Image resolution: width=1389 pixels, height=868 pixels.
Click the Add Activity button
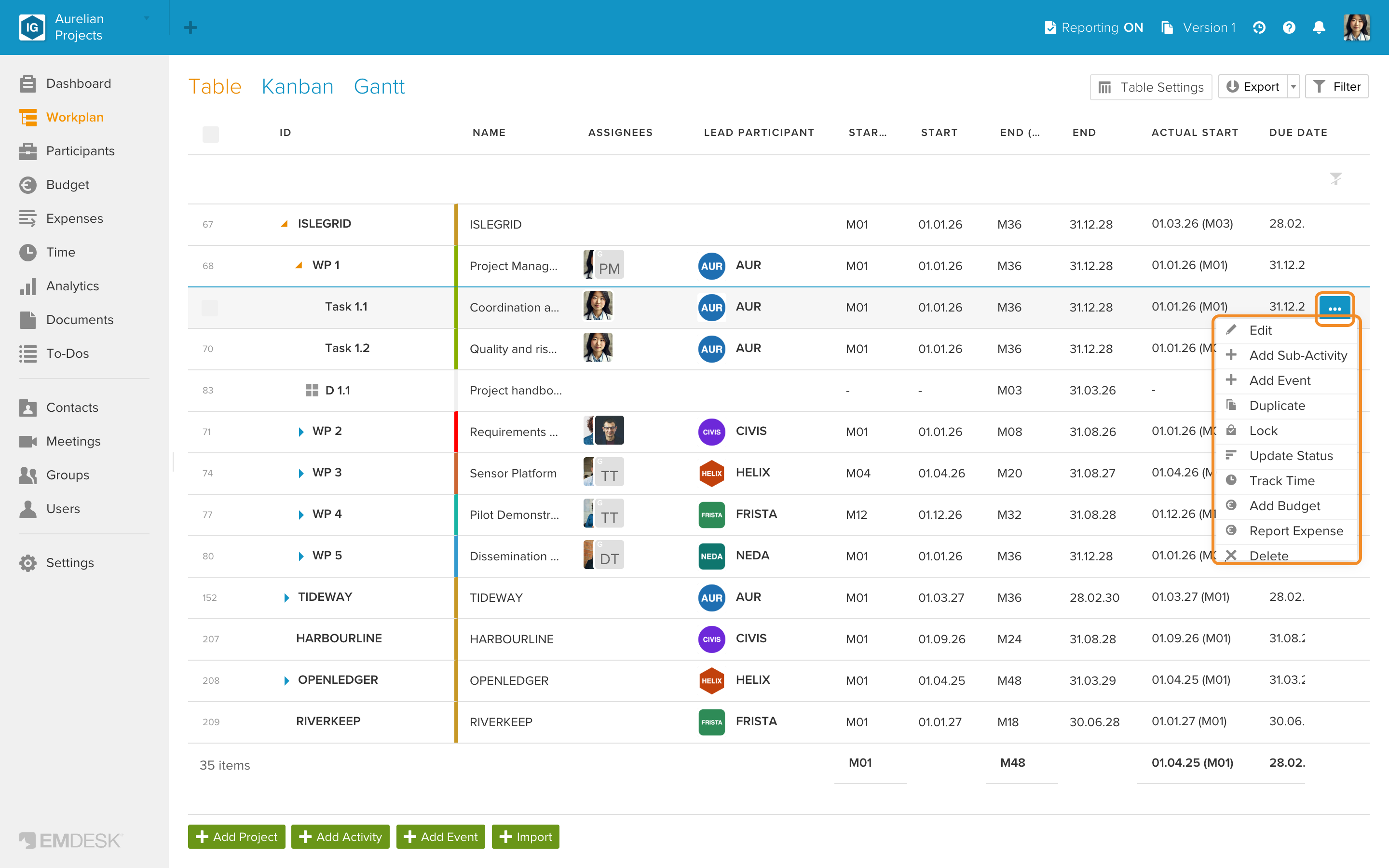click(340, 837)
